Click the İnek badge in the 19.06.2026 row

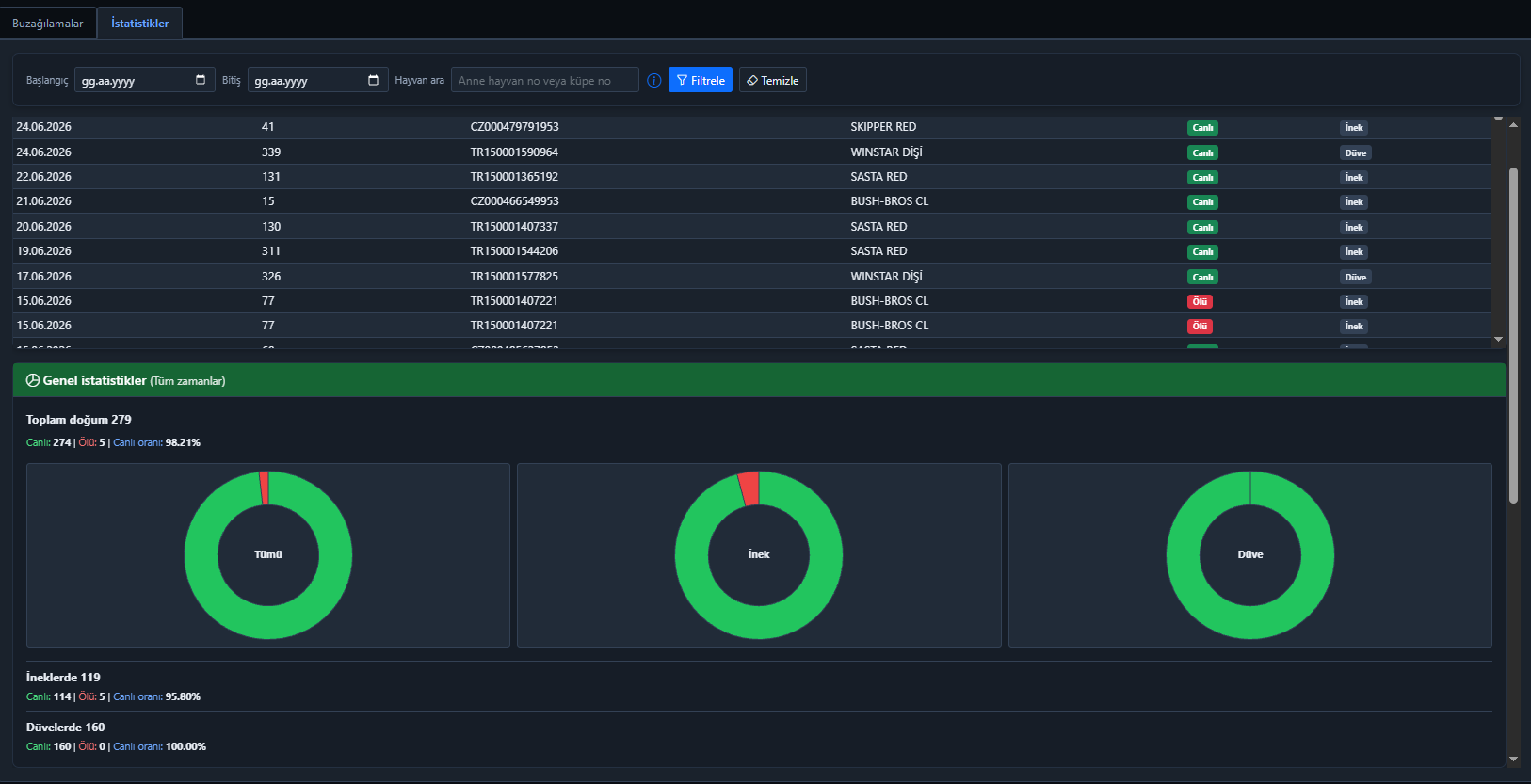[x=1354, y=251]
